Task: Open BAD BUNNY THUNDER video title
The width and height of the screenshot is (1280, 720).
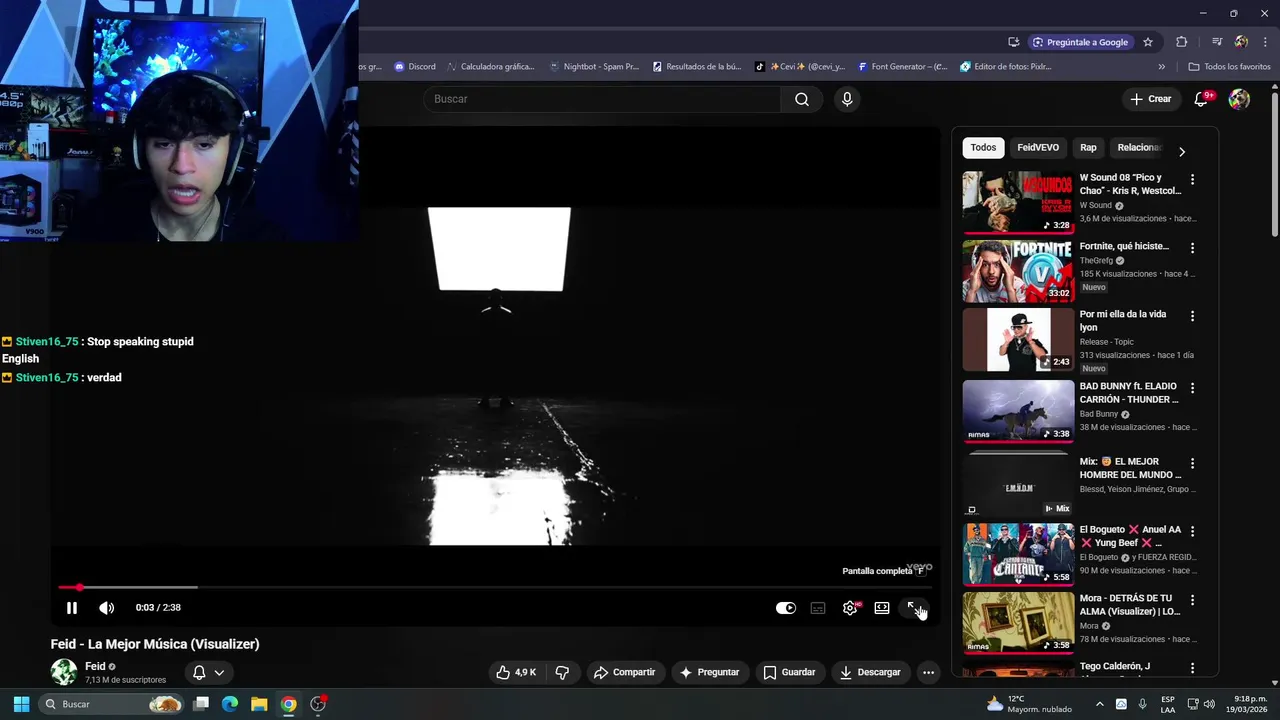Action: [1129, 393]
